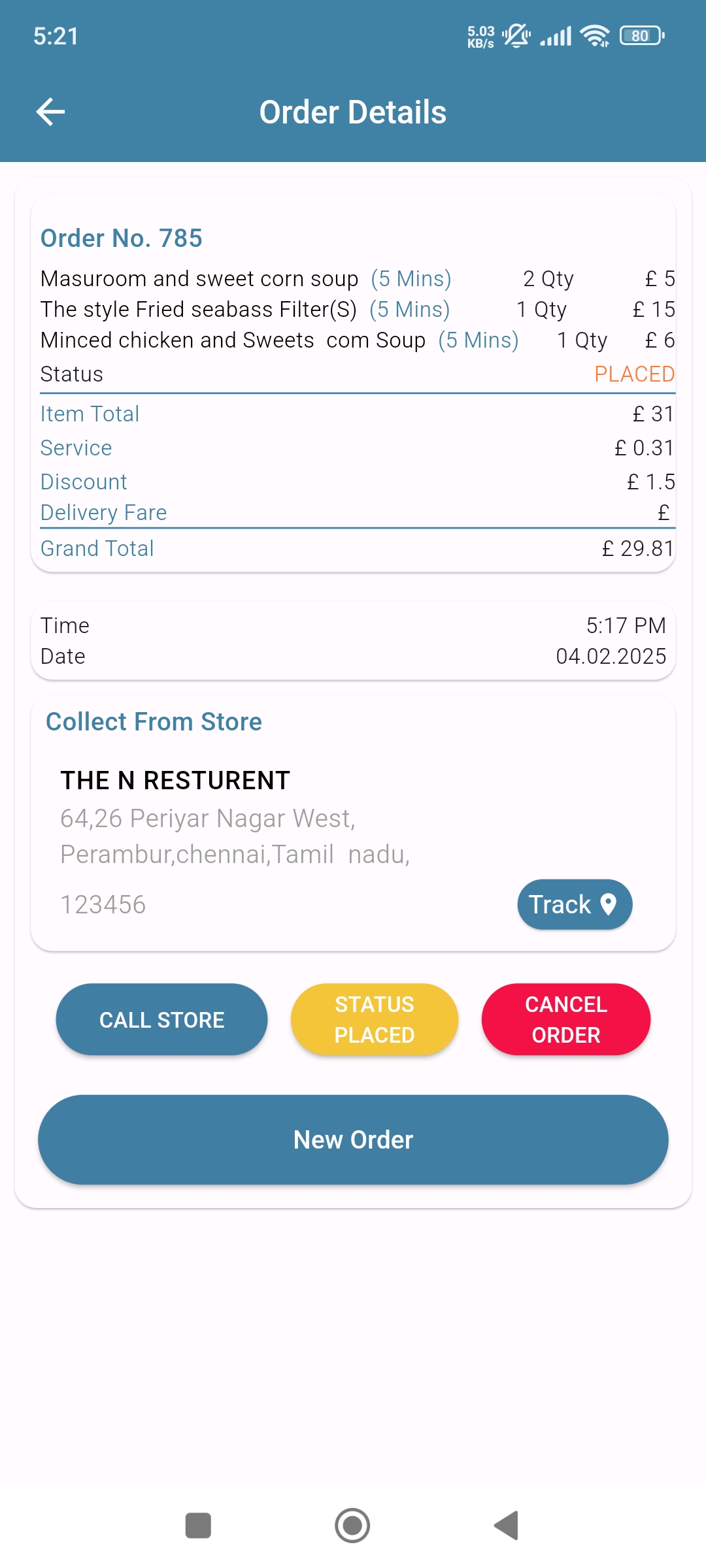Tap the Wi-Fi status icon
The height and width of the screenshot is (1568, 706).
pos(595,36)
